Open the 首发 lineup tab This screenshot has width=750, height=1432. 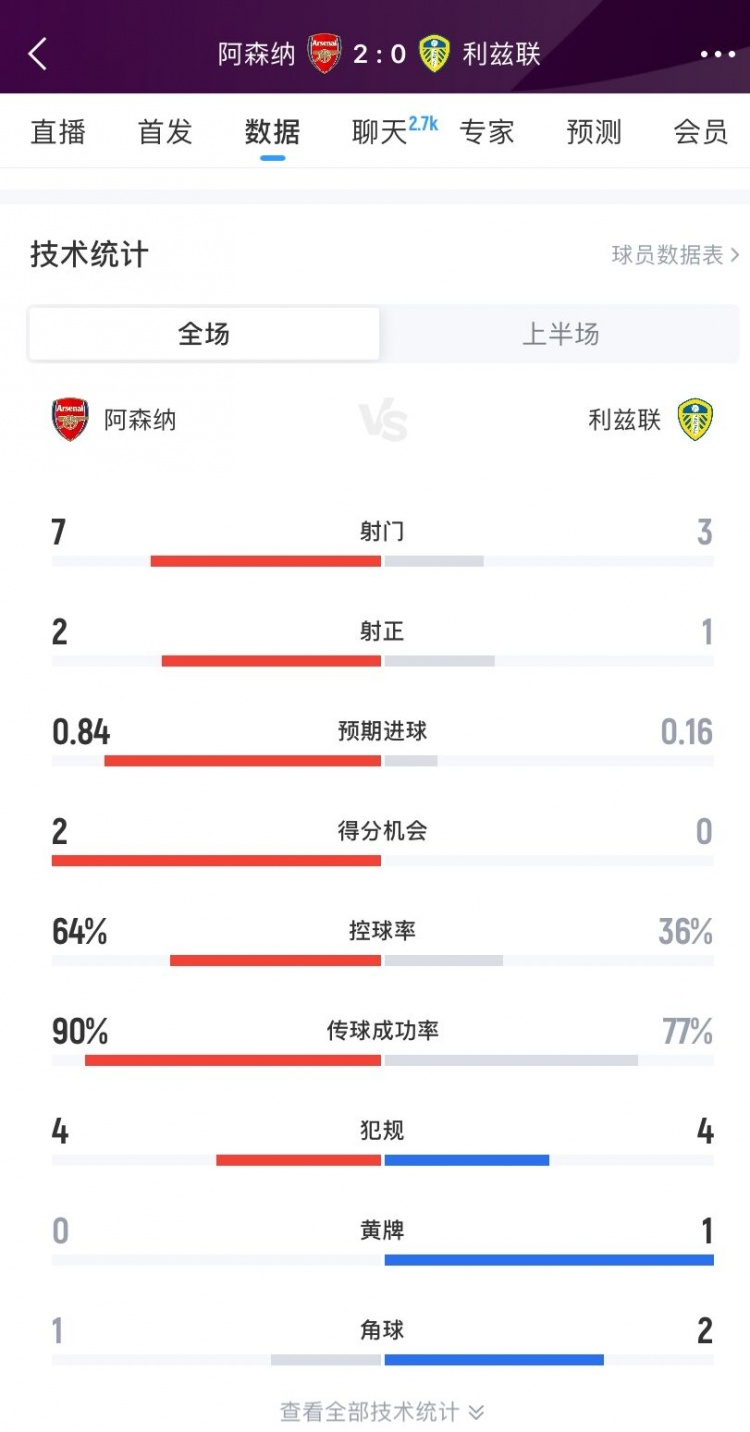point(165,132)
